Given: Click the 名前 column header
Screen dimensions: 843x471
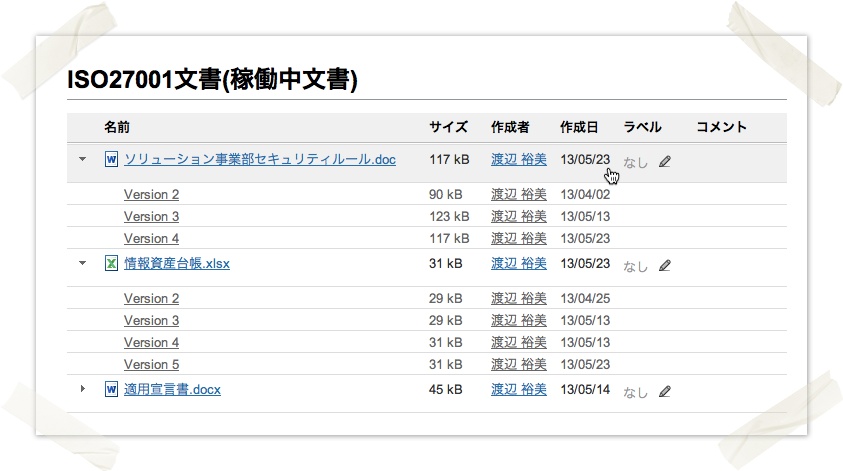Looking at the screenshot, I should pos(117,127).
